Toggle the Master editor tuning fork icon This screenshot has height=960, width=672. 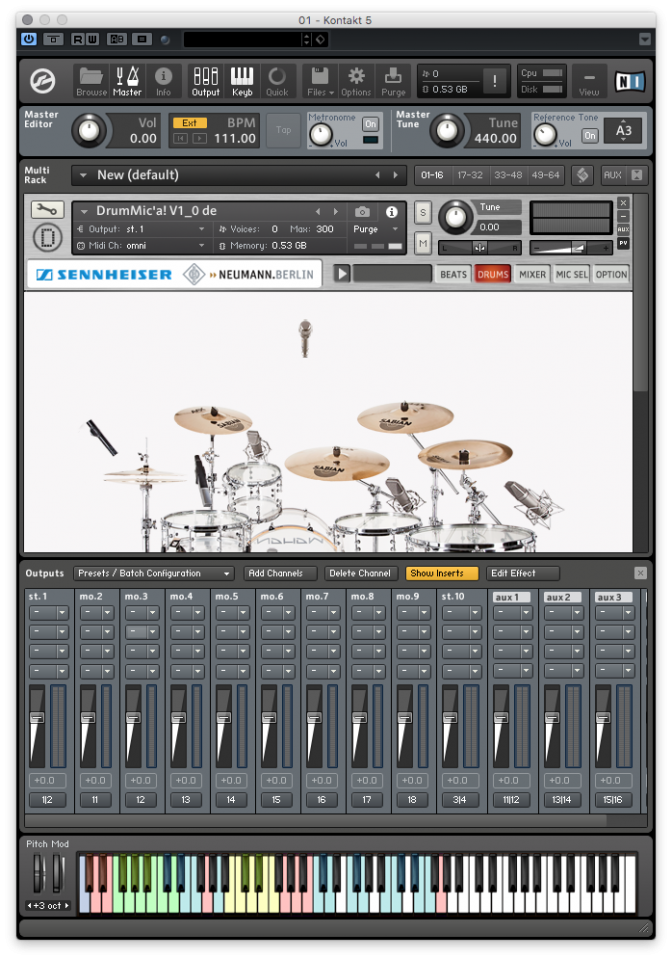pyautogui.click(x=127, y=81)
